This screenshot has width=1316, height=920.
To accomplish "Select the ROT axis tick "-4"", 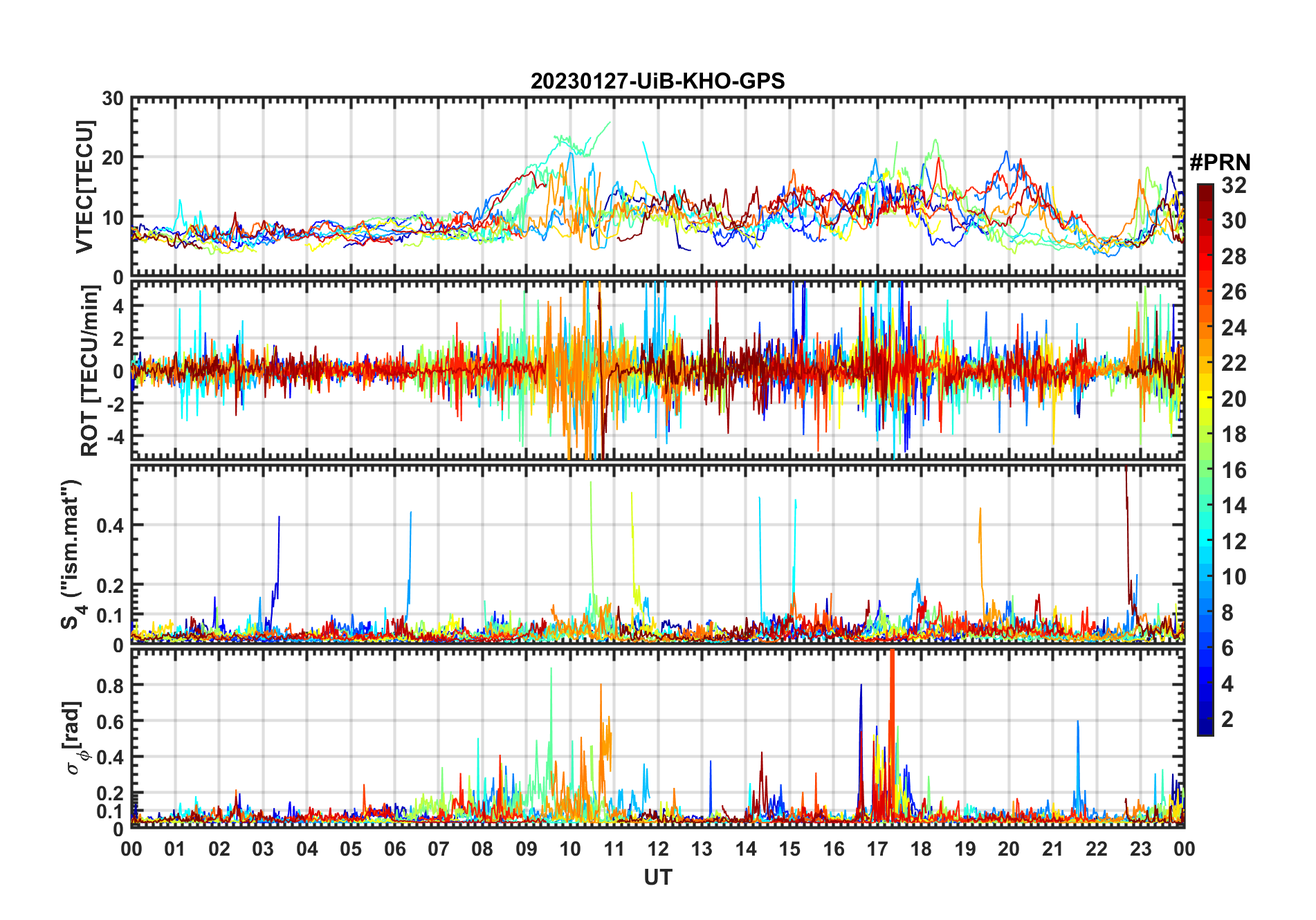I will click(x=115, y=436).
